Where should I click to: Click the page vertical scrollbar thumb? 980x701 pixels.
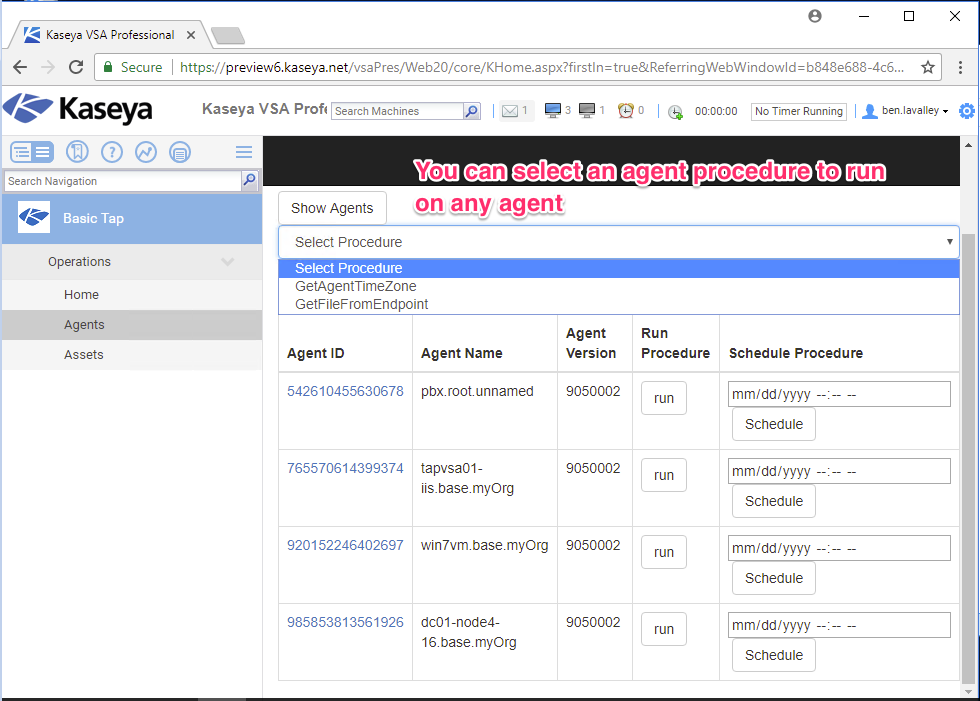click(968, 457)
